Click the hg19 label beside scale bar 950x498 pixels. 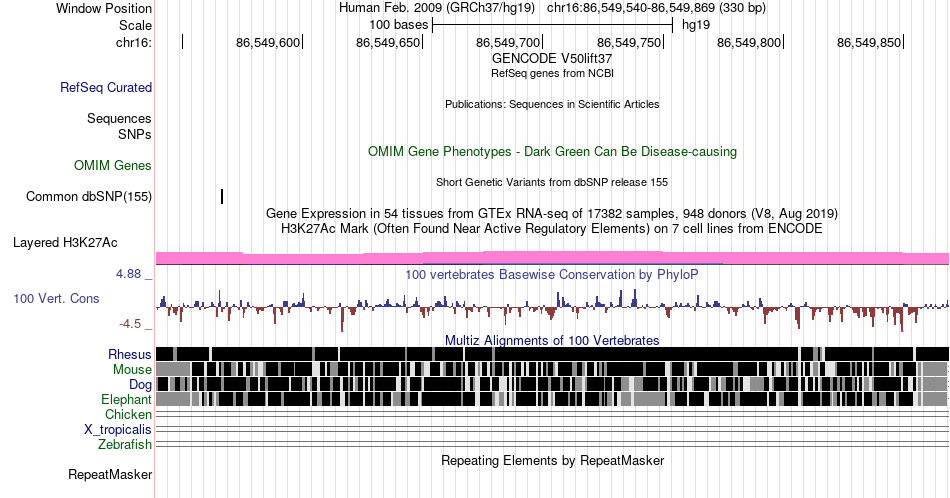tap(696, 25)
